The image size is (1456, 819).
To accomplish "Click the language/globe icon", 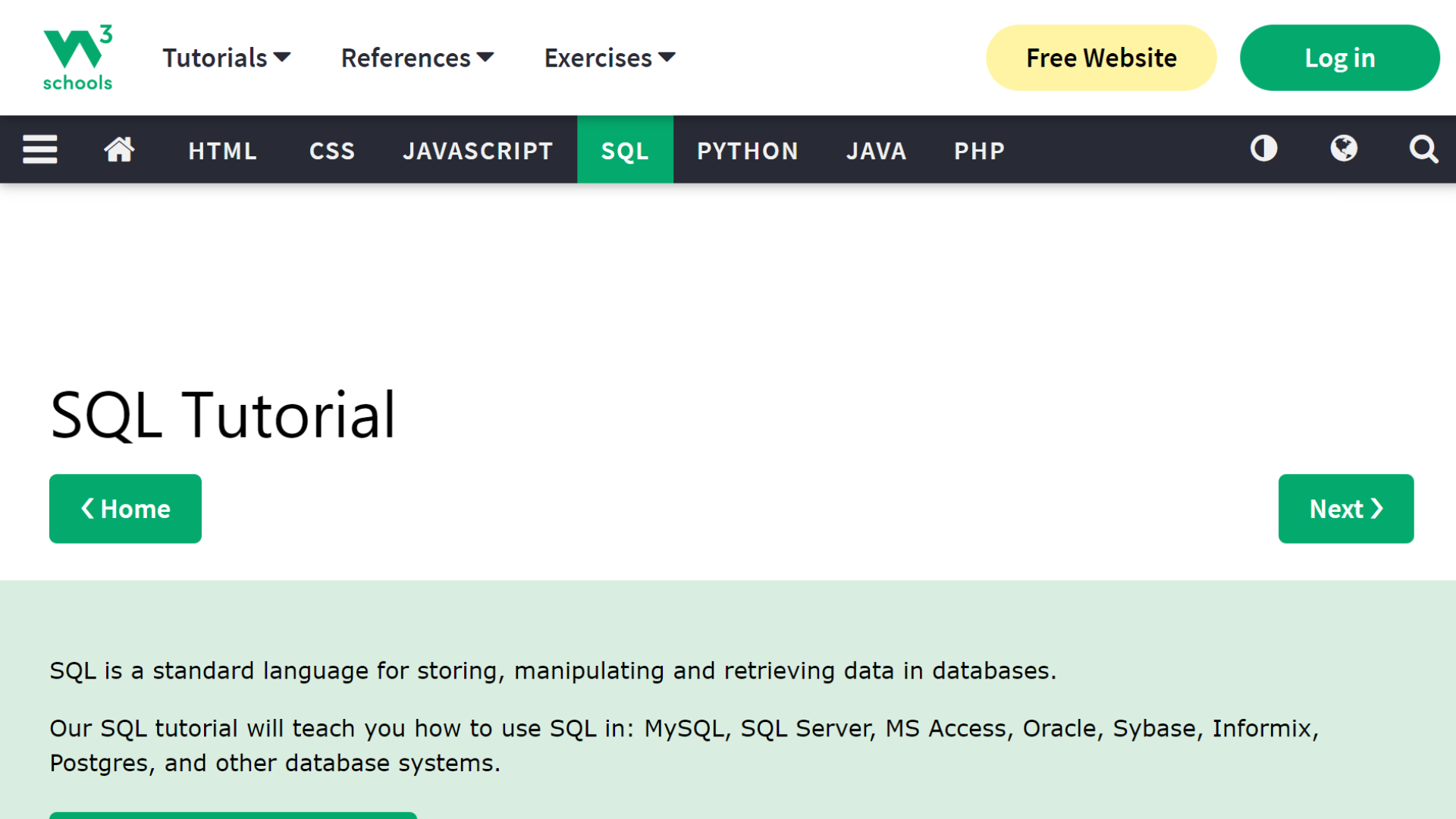I will [x=1343, y=149].
